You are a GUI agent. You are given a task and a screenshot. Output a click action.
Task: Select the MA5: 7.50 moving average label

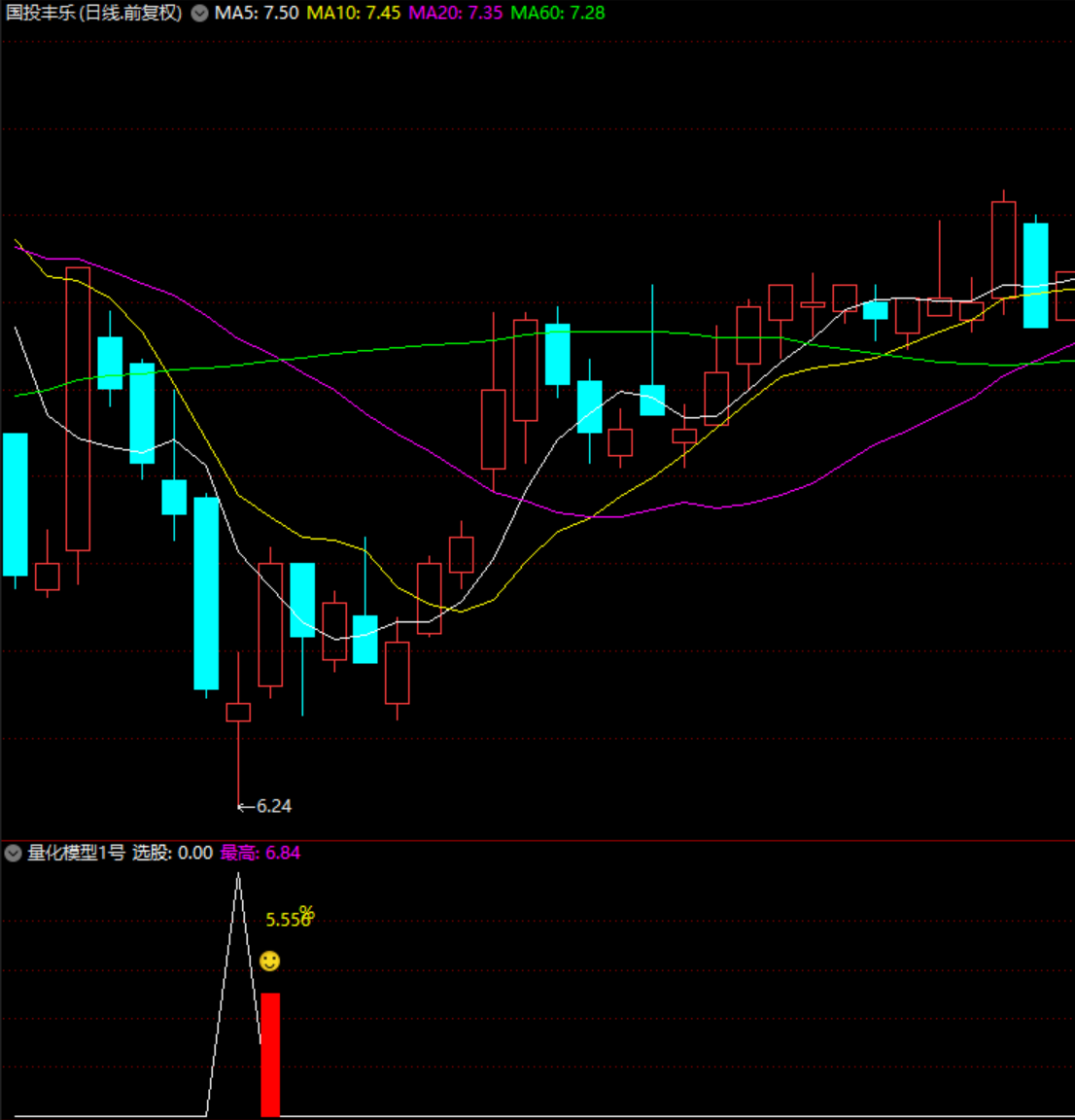point(257,14)
